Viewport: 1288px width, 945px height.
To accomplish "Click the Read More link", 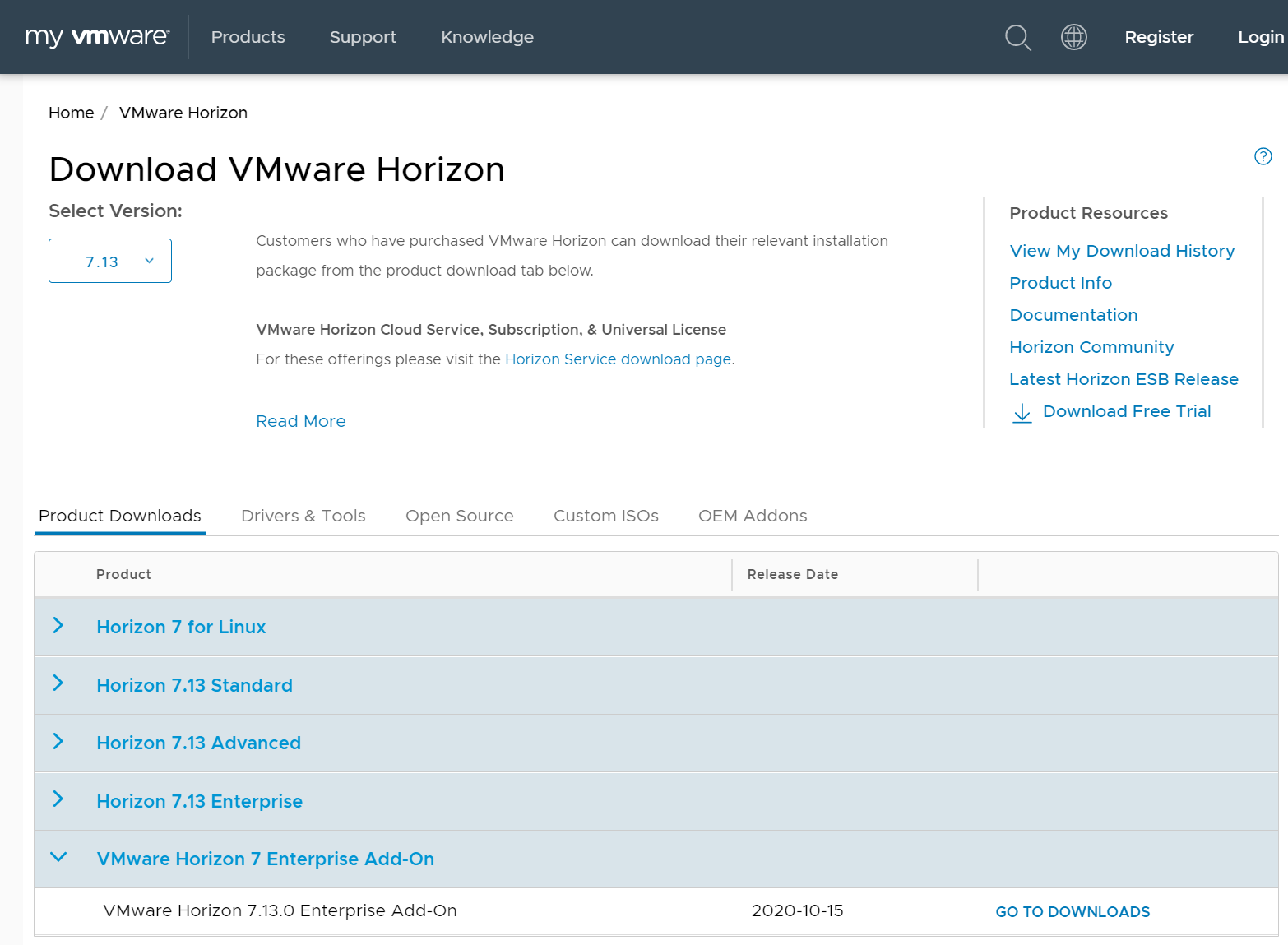I will 301,421.
